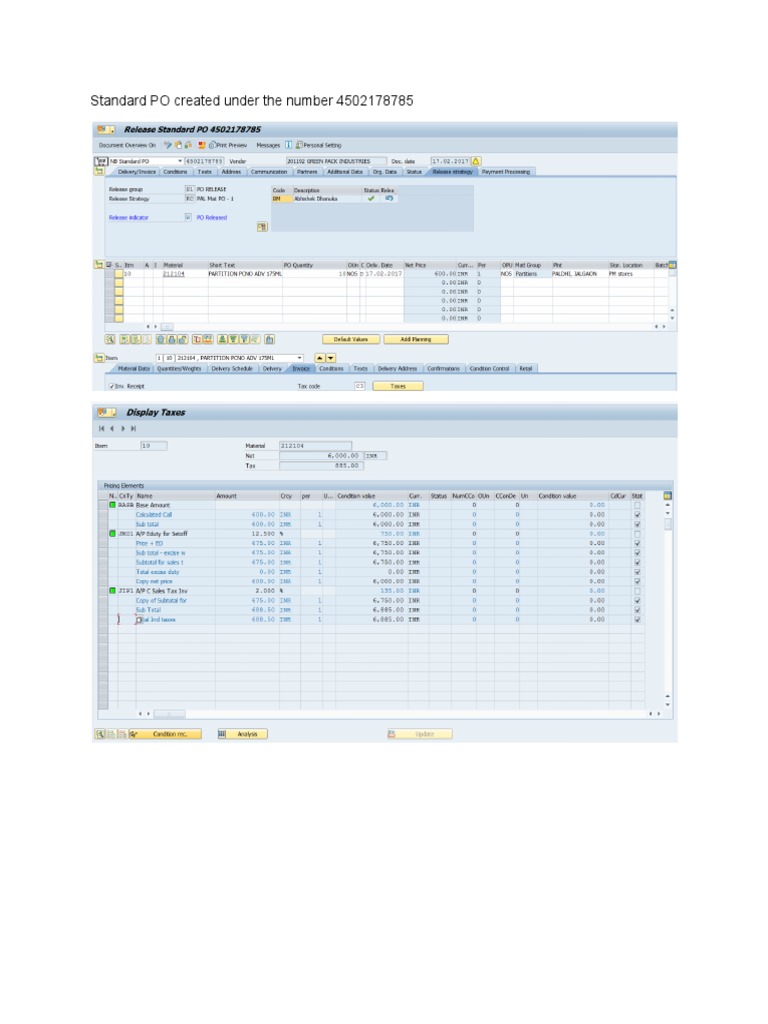
Task: Open the Partners header tab
Action: pos(307,172)
